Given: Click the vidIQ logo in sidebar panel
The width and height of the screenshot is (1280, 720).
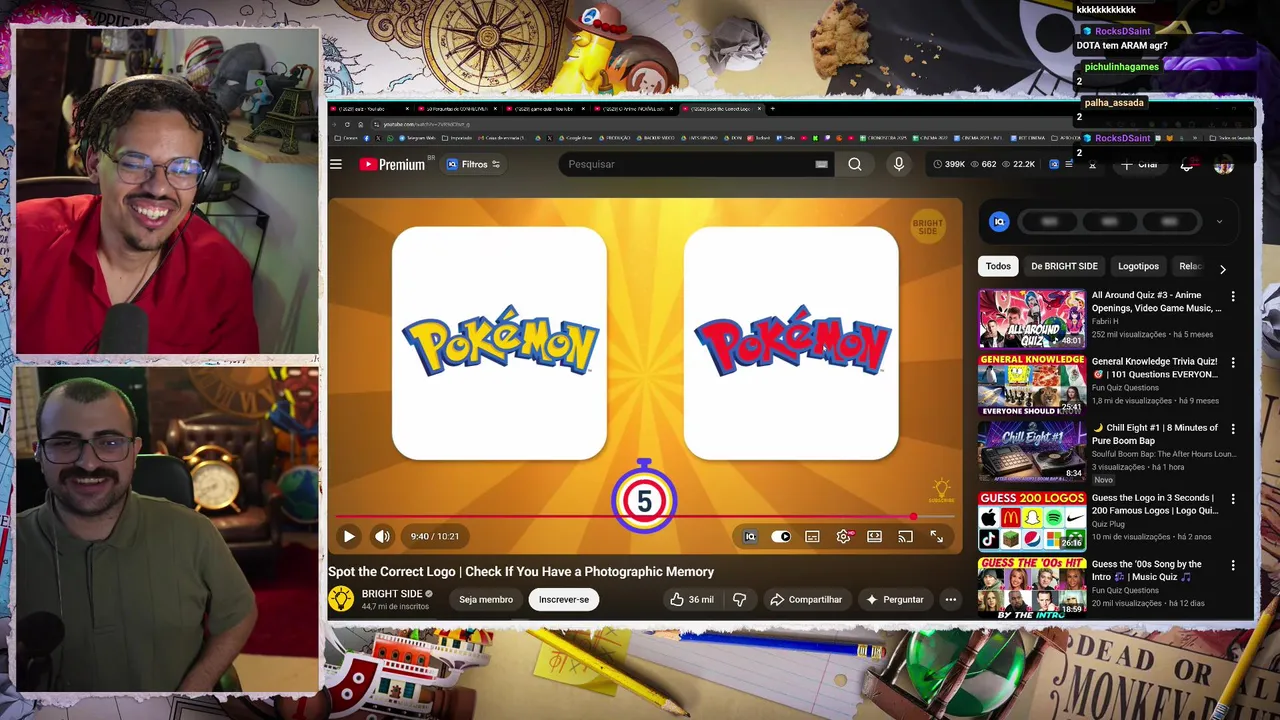Looking at the screenshot, I should (x=999, y=222).
